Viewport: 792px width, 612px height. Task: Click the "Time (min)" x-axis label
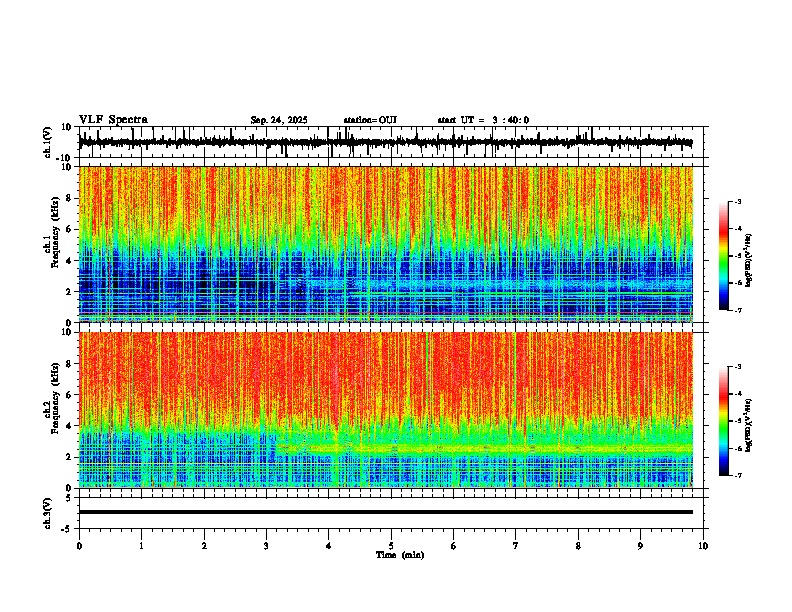(400, 555)
